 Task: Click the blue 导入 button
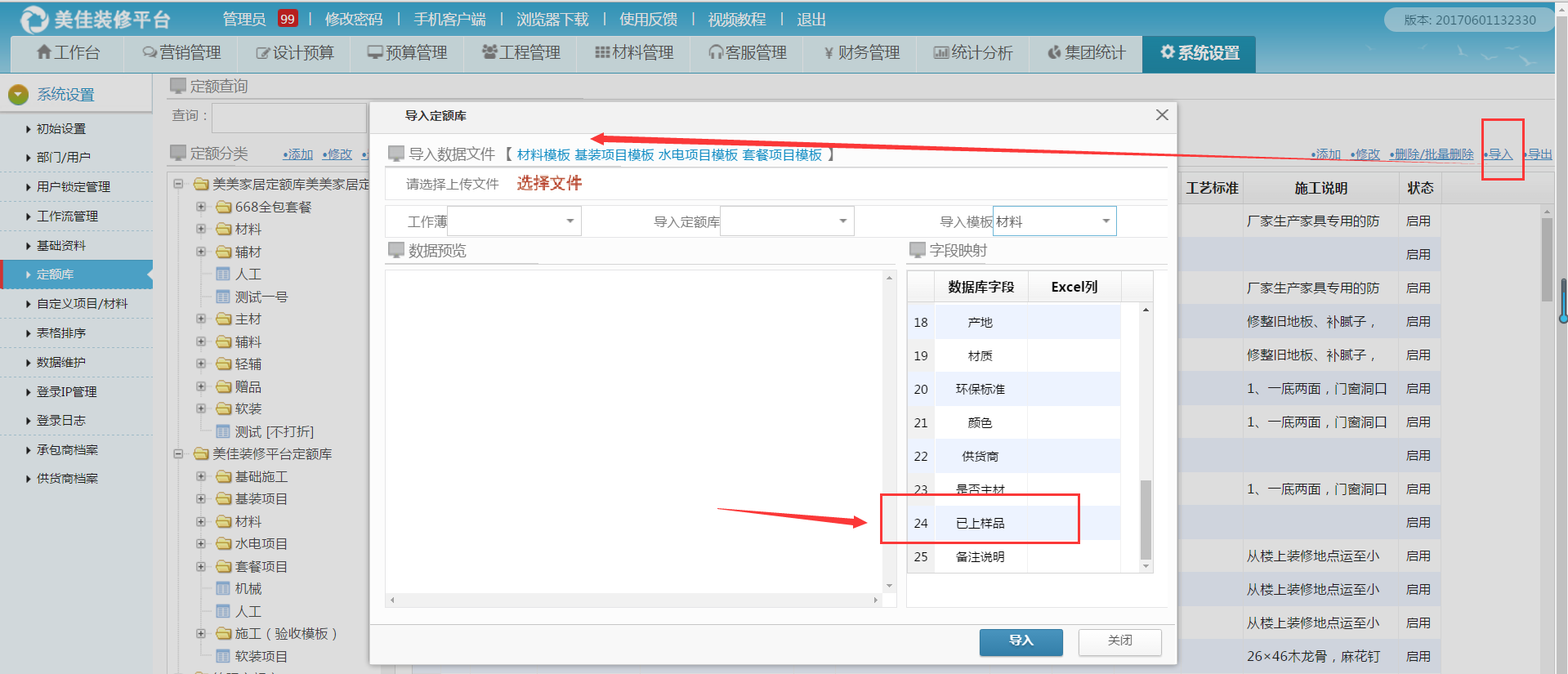click(x=1021, y=641)
